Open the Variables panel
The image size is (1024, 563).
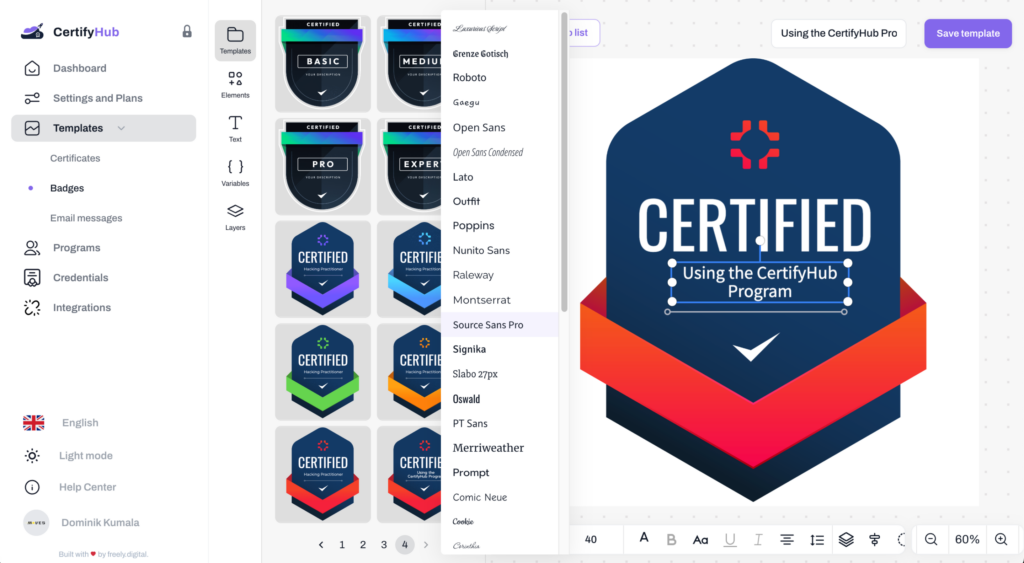[235, 173]
